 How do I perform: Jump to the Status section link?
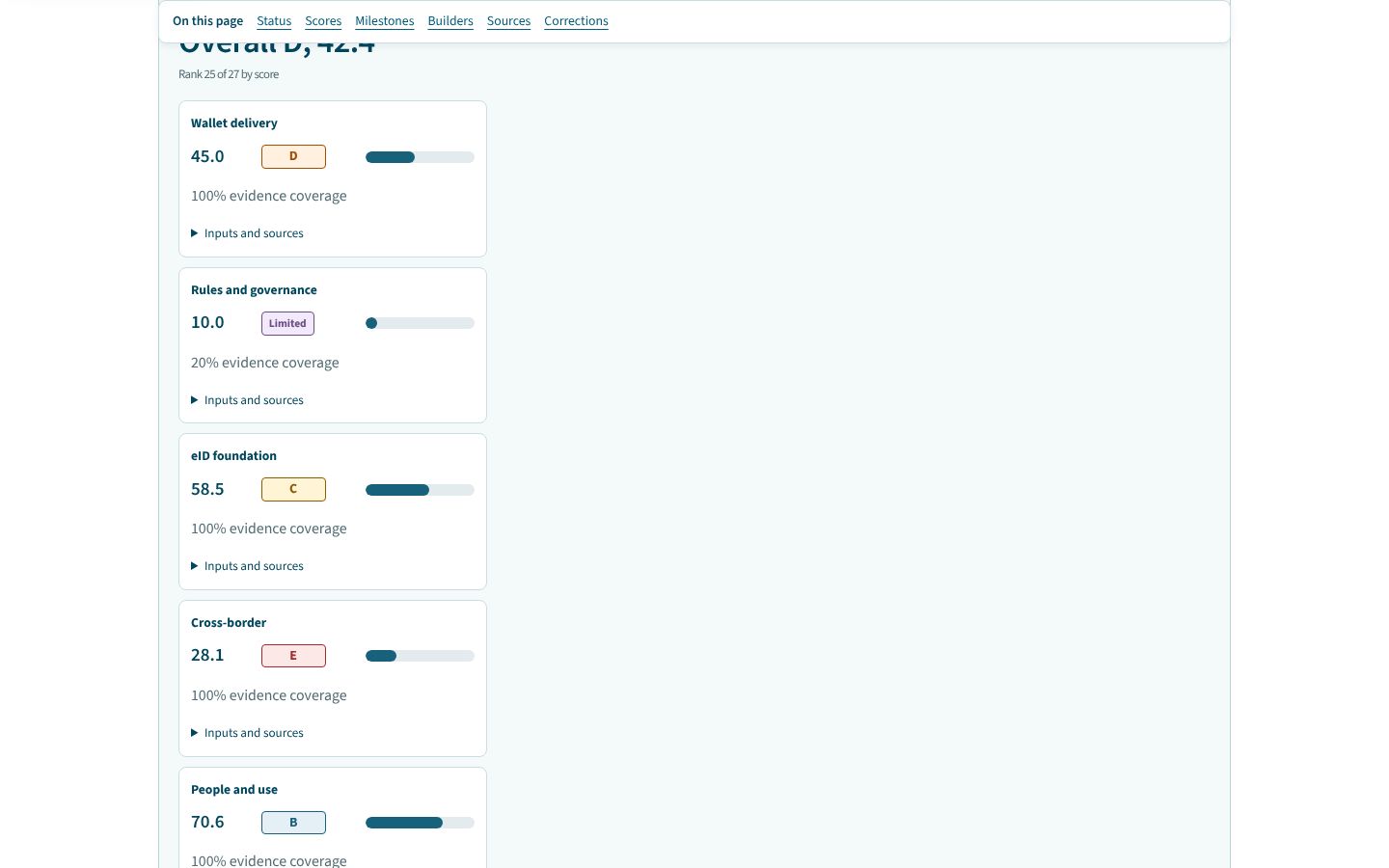pos(274,21)
